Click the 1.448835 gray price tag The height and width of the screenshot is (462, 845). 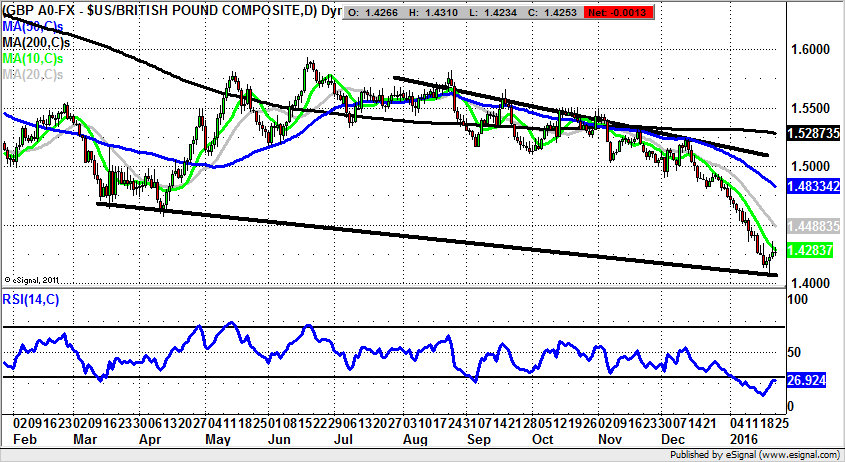tap(812, 227)
